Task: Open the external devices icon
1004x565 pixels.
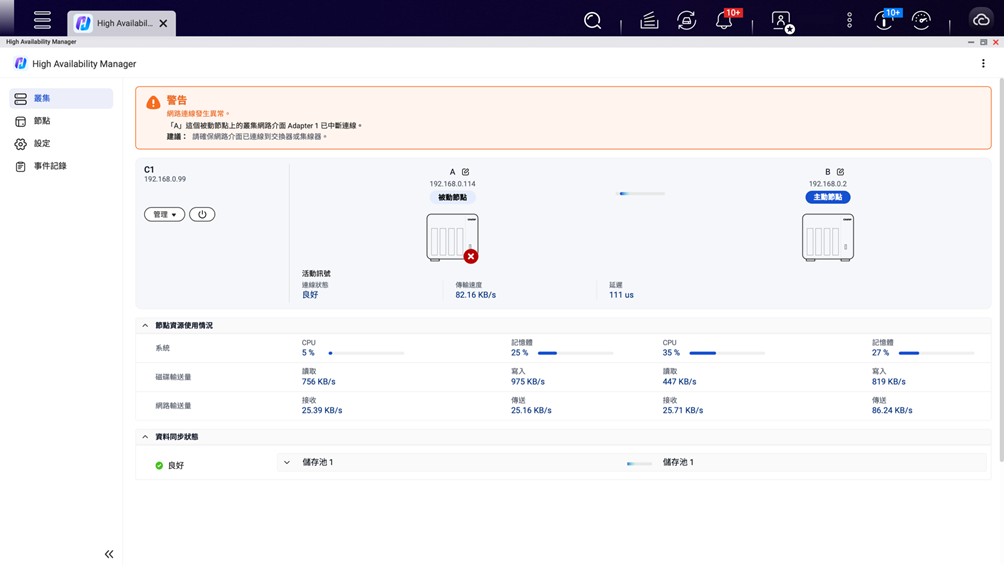Action: point(686,20)
